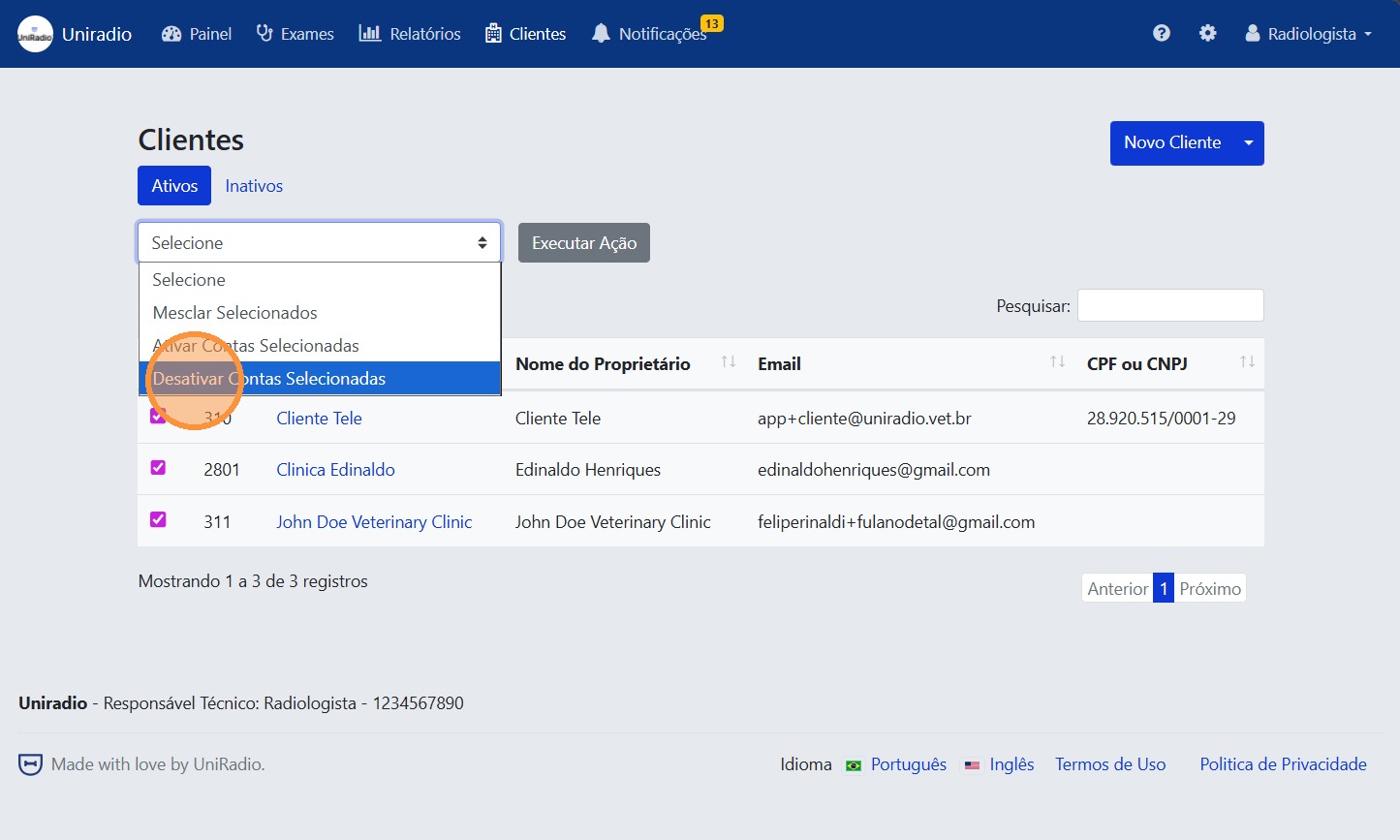Uncheck checkbox for client 2801

click(158, 468)
